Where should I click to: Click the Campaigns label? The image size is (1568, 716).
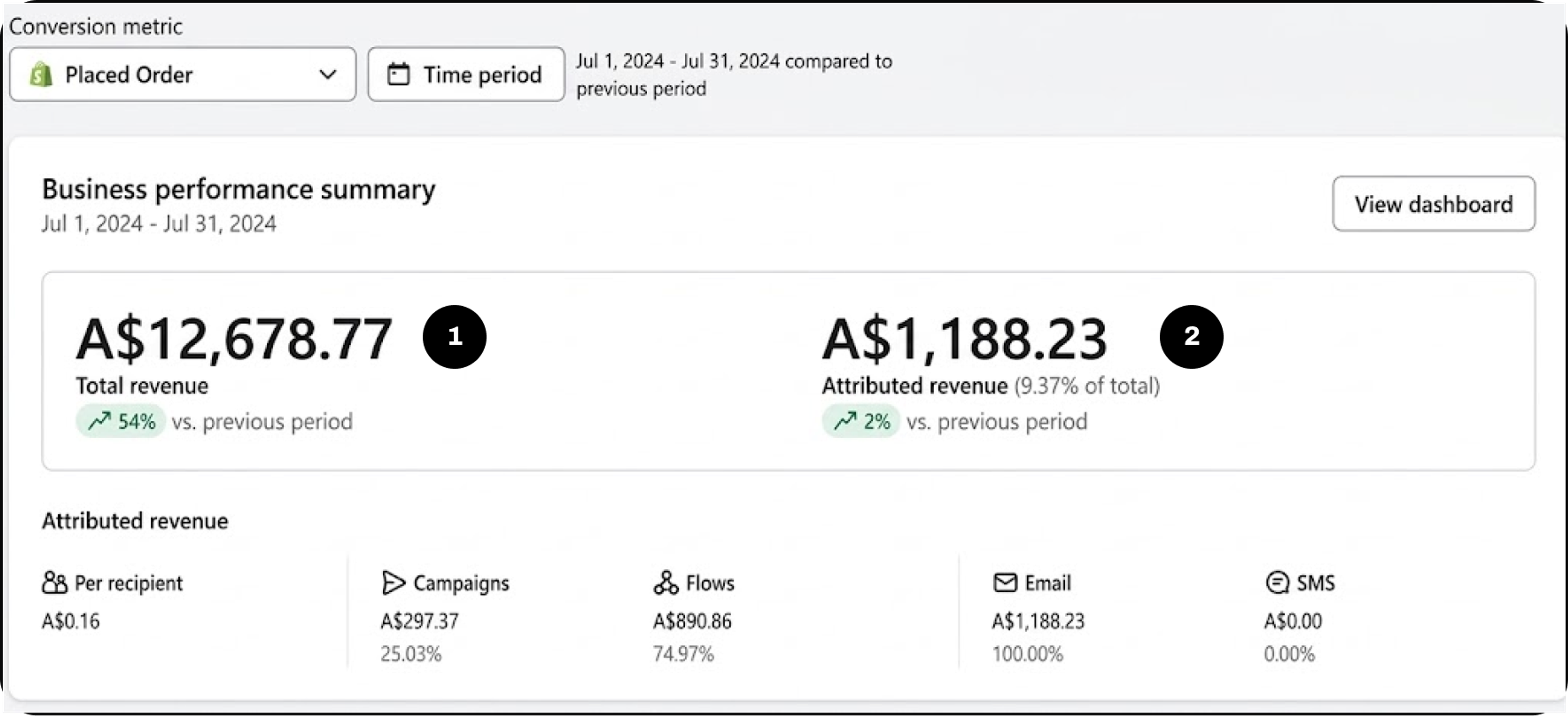coord(461,583)
